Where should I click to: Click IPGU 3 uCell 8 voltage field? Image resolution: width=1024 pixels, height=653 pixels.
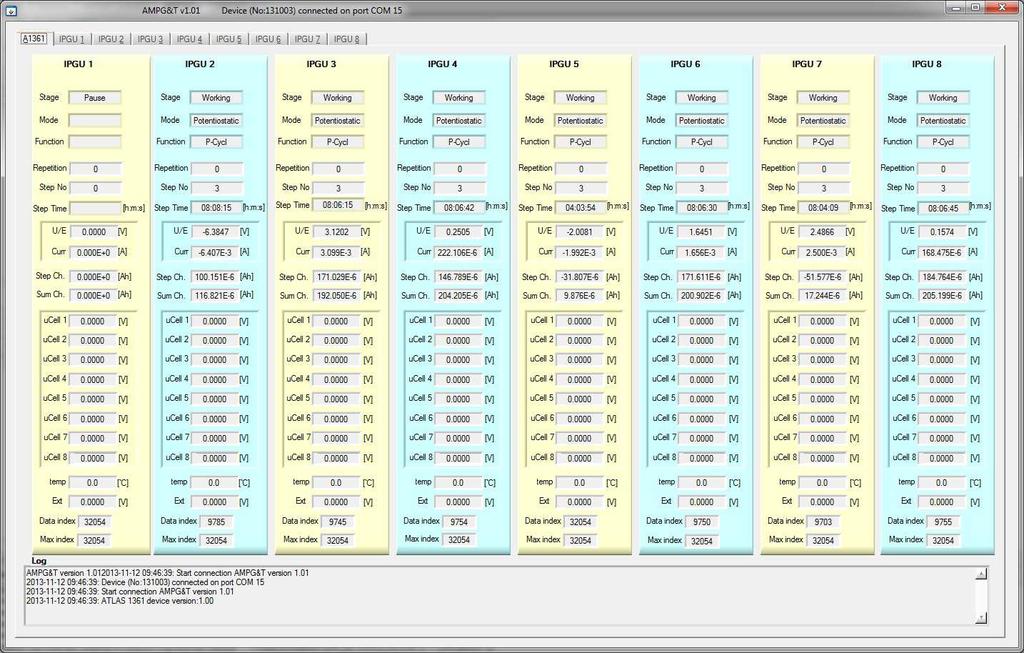336,458
